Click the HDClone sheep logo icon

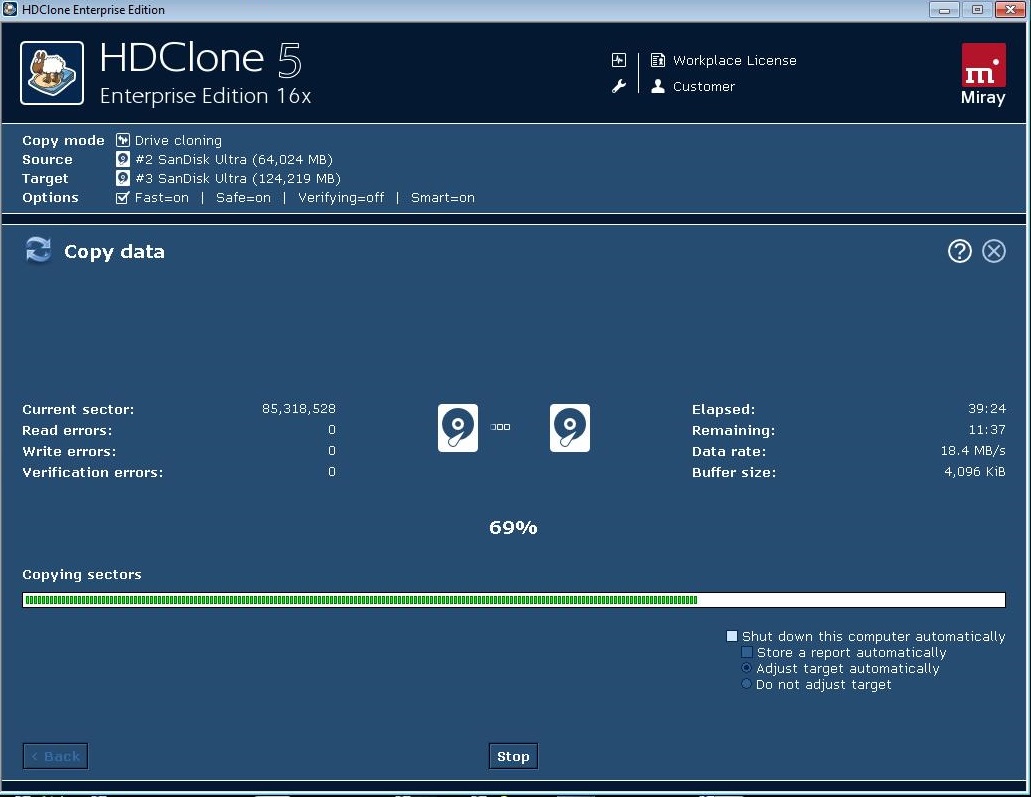click(52, 73)
